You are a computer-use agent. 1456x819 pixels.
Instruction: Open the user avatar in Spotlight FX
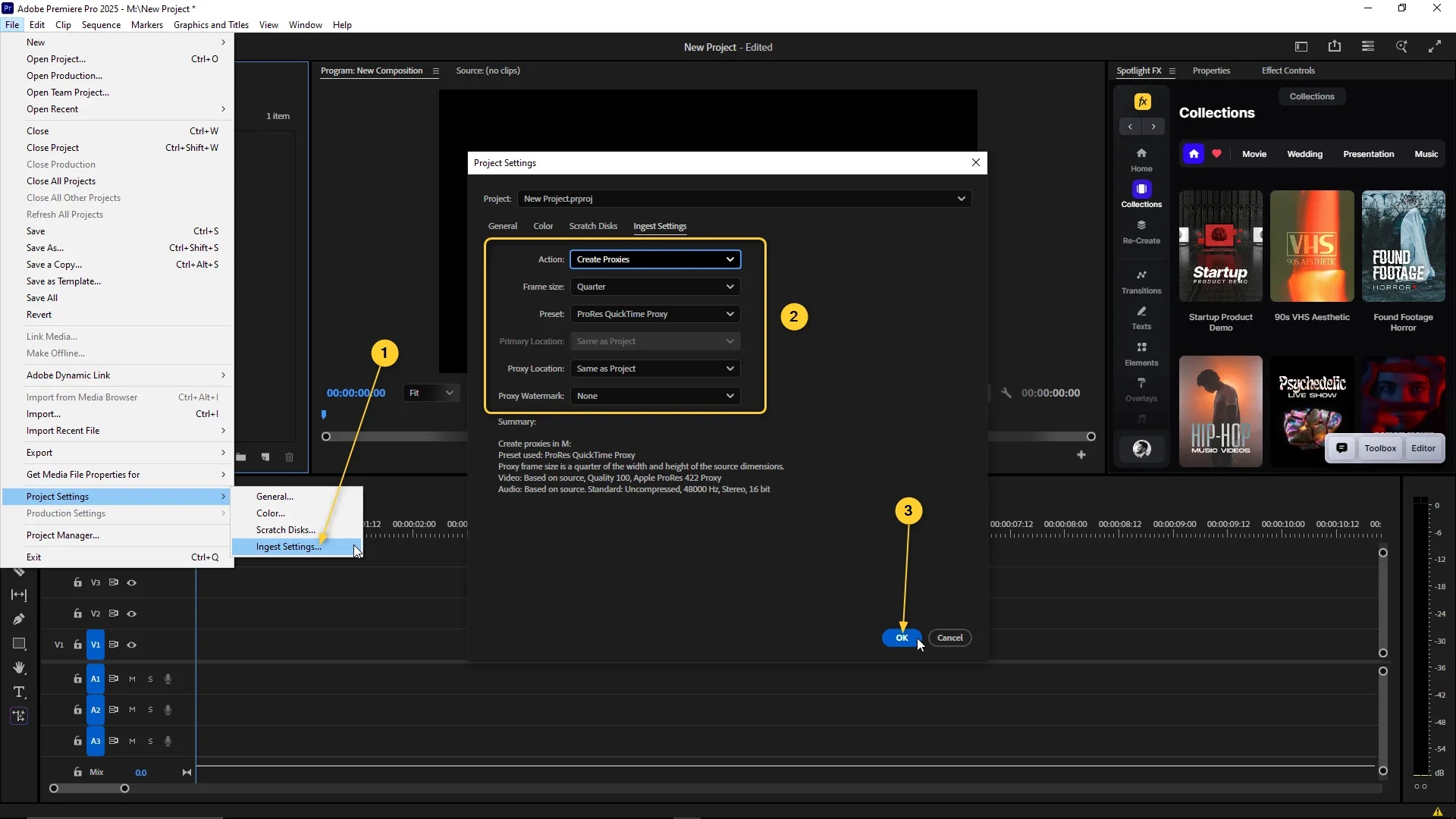point(1141,449)
